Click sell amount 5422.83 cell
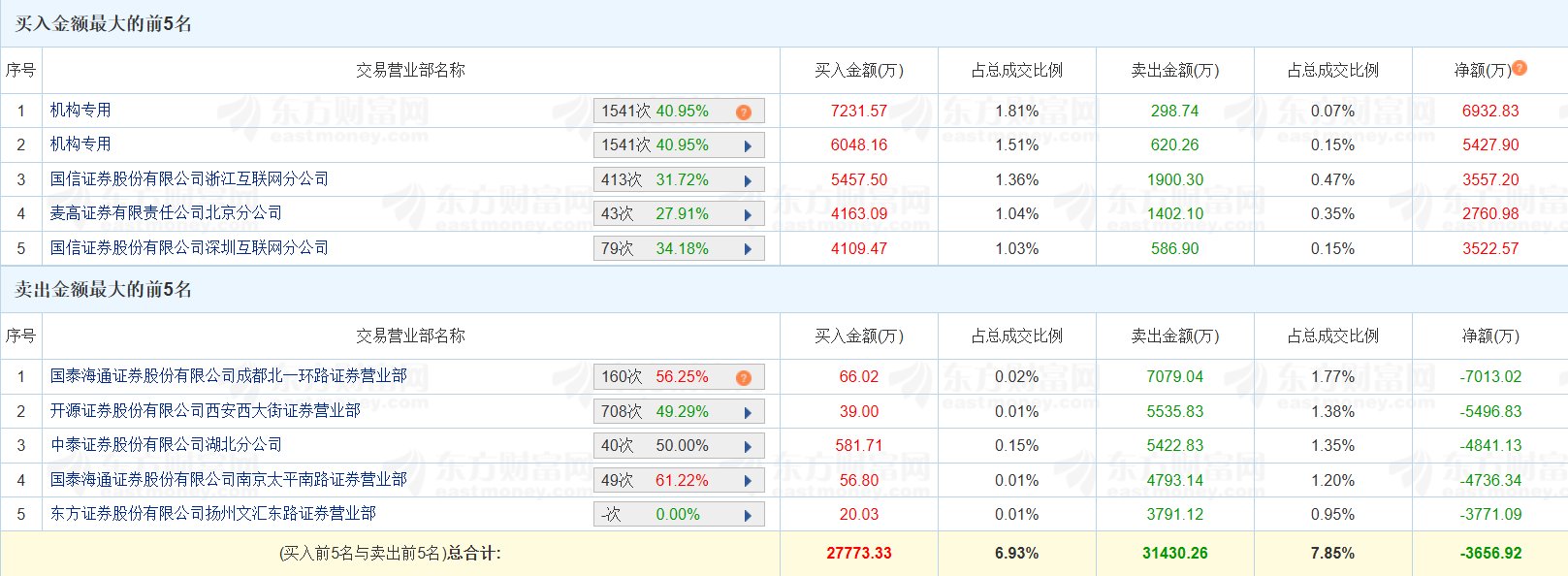1568x576 pixels. (x=1175, y=445)
